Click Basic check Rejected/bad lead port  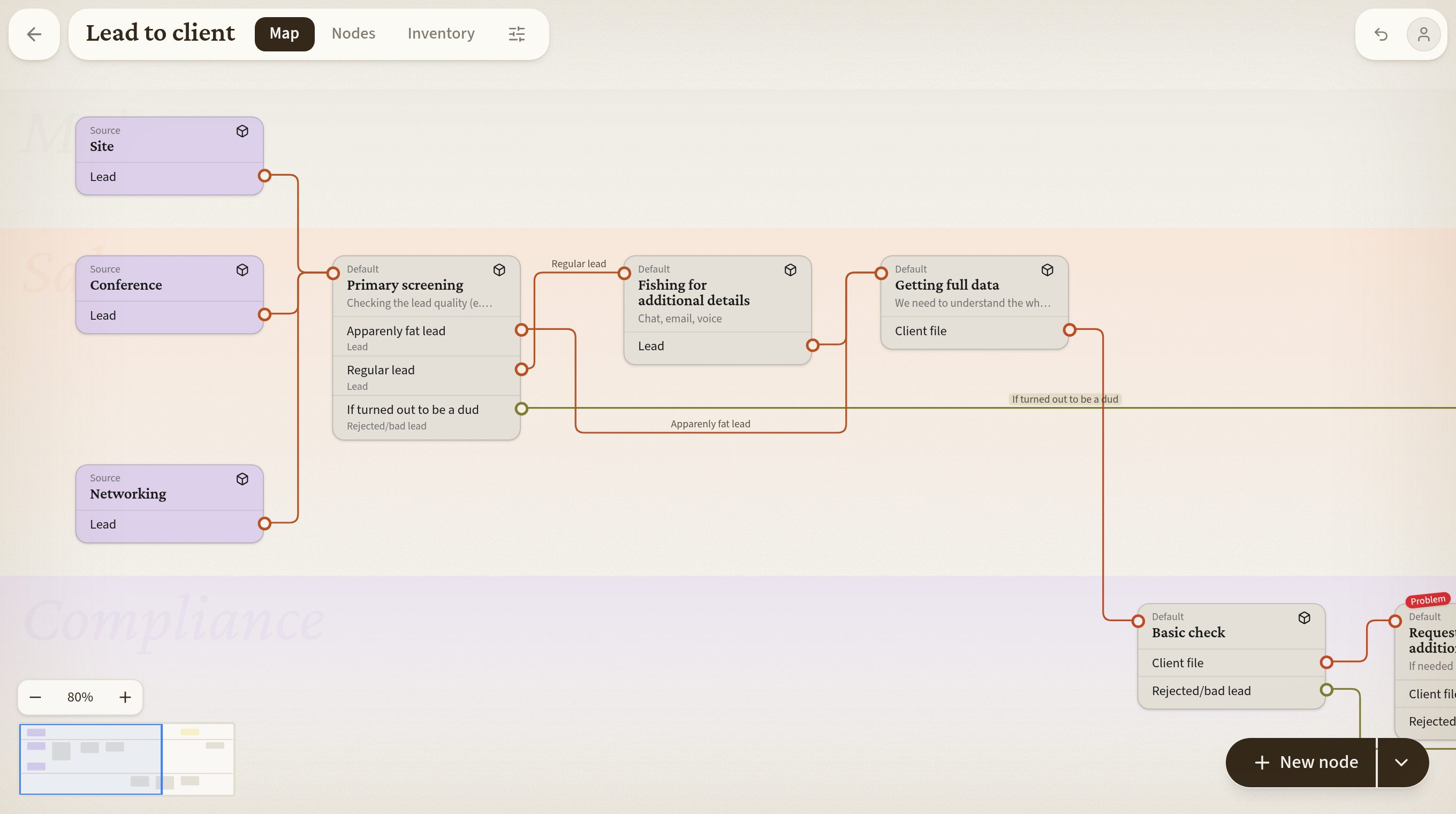[1326, 690]
